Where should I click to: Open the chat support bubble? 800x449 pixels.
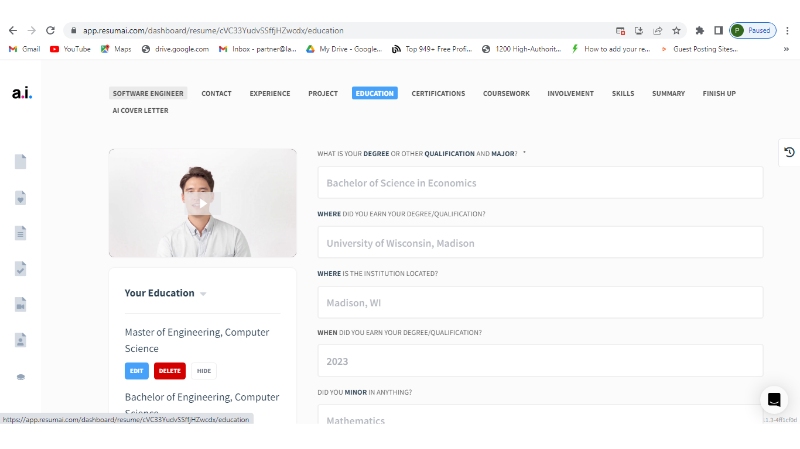(x=773, y=400)
